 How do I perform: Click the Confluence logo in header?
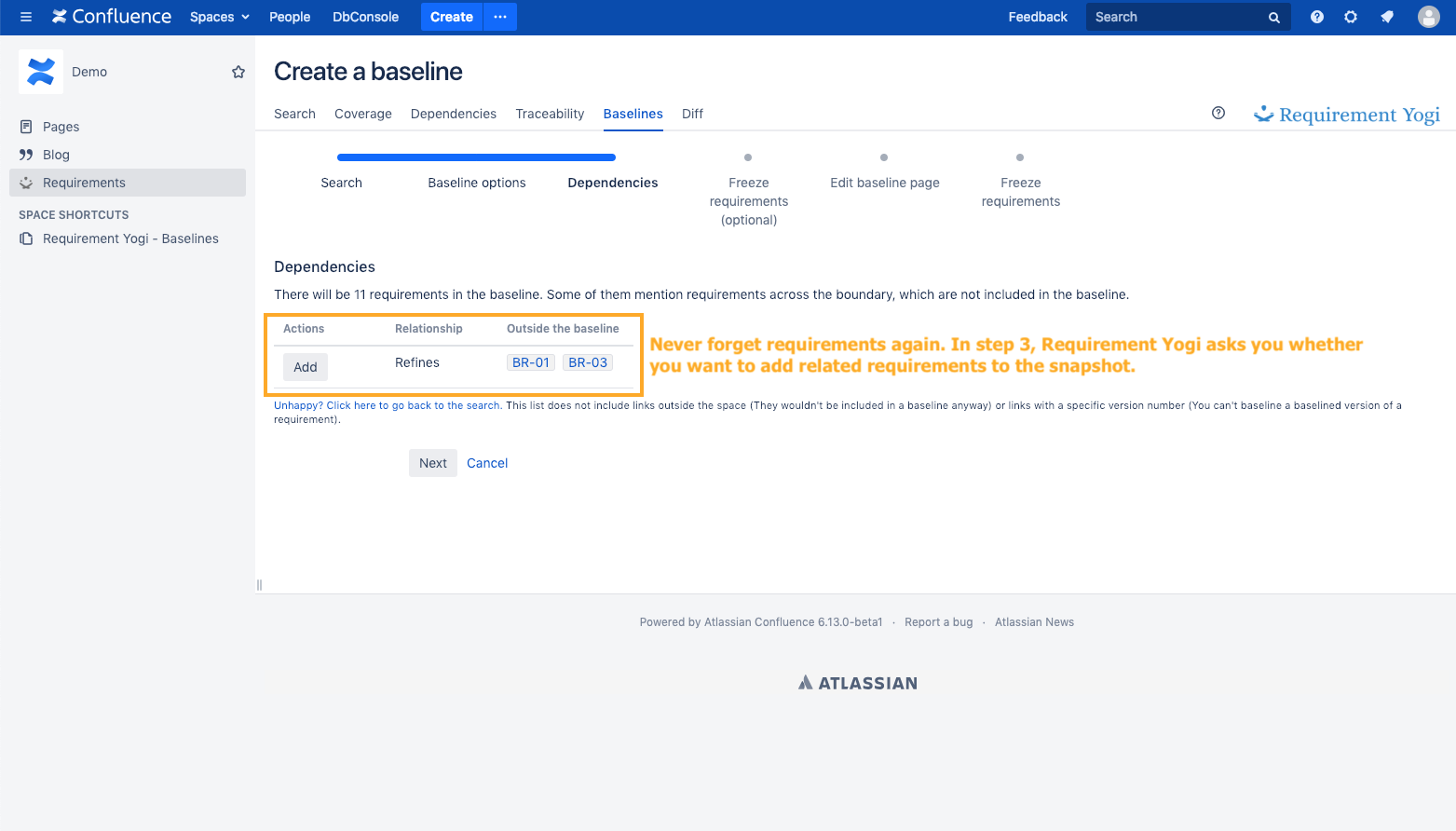[112, 17]
